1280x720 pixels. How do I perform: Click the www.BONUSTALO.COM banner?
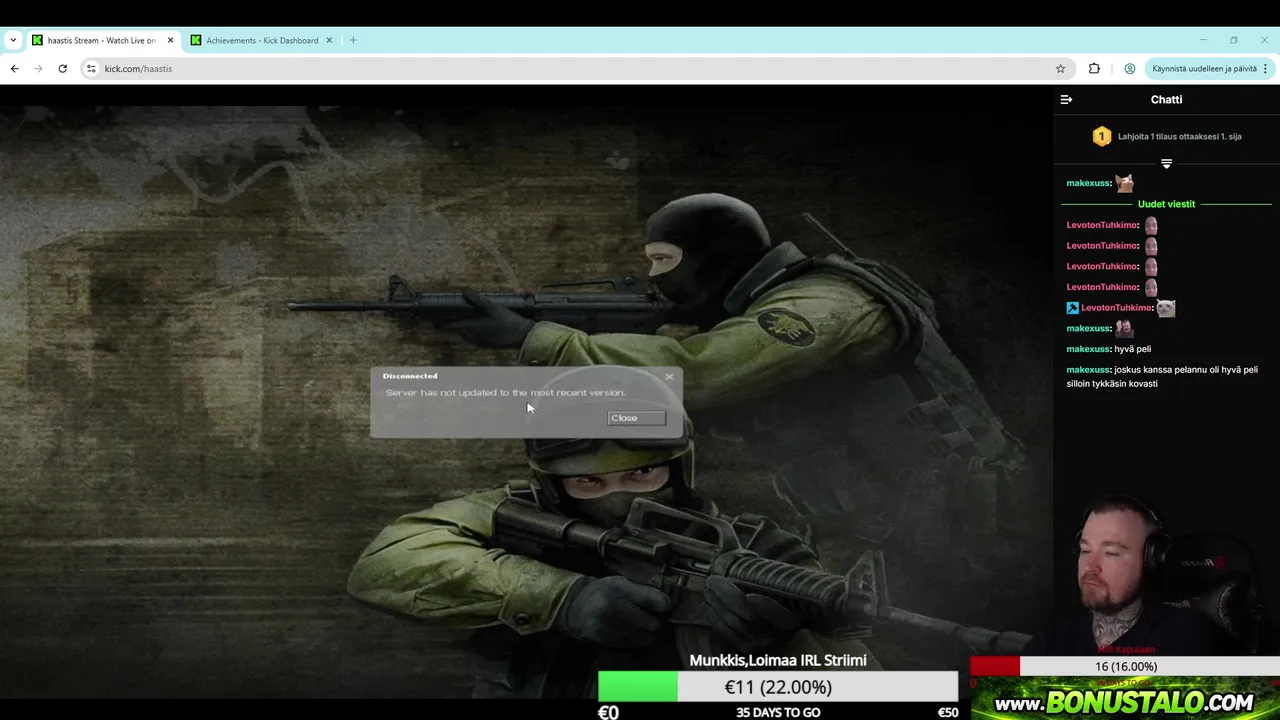[x=1125, y=702]
